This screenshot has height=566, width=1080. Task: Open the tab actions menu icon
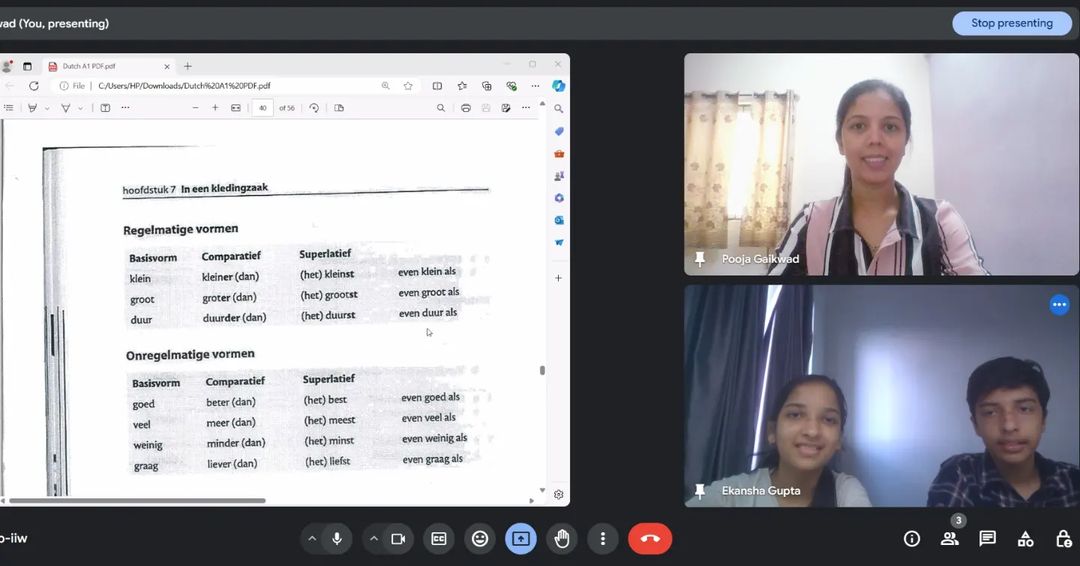pos(28,66)
